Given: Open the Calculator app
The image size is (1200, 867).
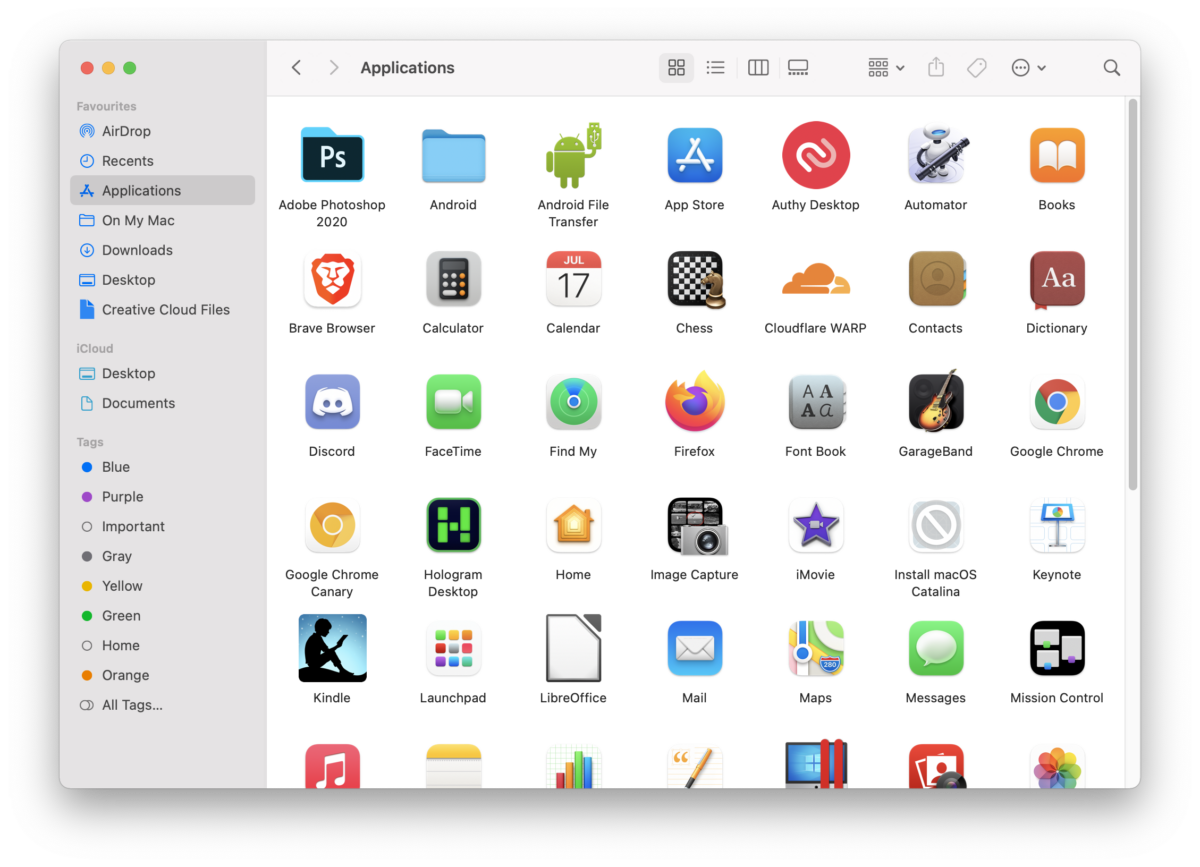Looking at the screenshot, I should 453,278.
